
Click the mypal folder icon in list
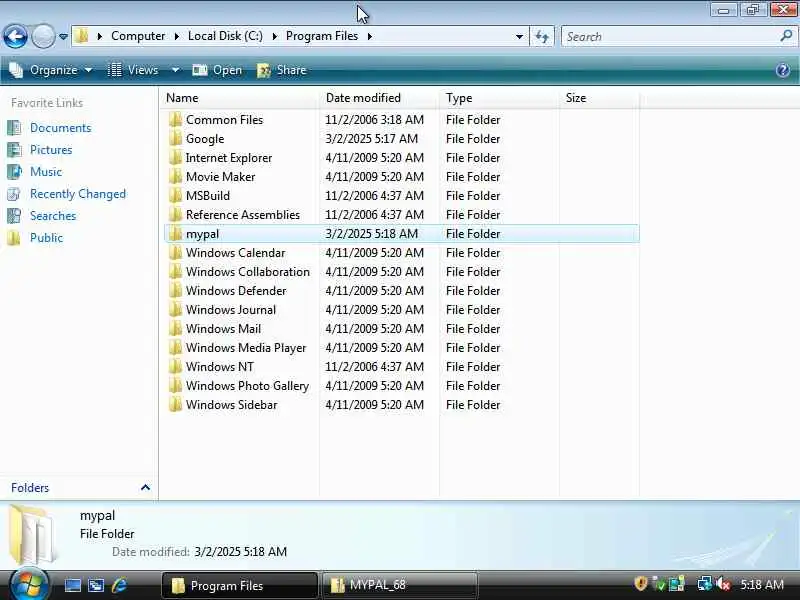click(175, 234)
